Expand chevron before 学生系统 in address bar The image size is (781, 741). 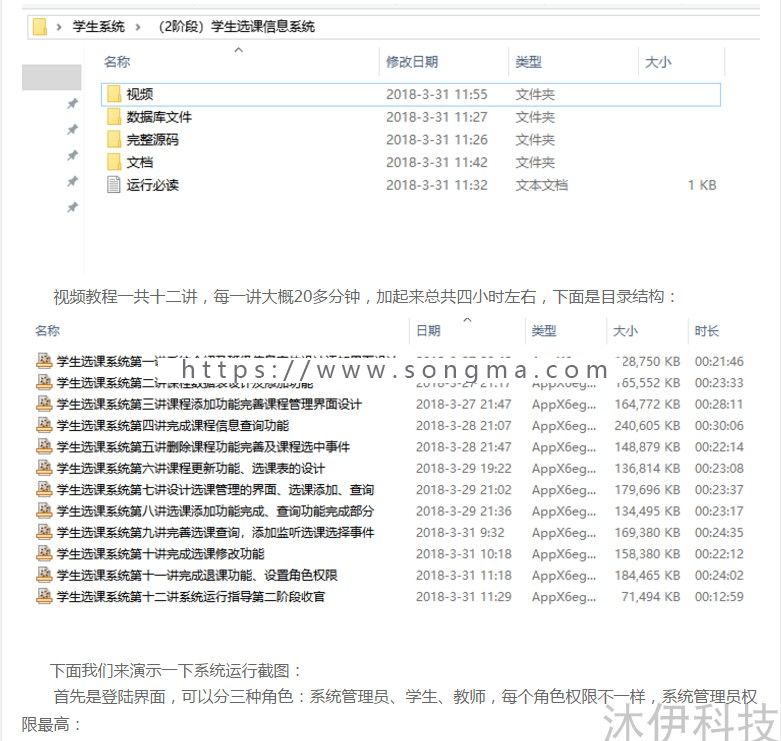pyautogui.click(x=59, y=27)
